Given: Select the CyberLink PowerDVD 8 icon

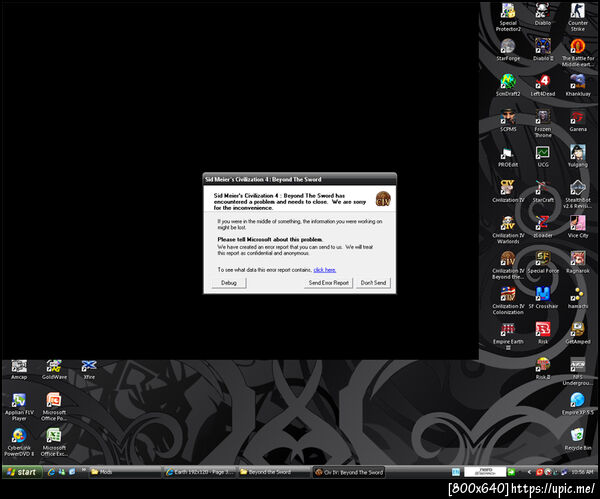Looking at the screenshot, I should [x=19, y=442].
